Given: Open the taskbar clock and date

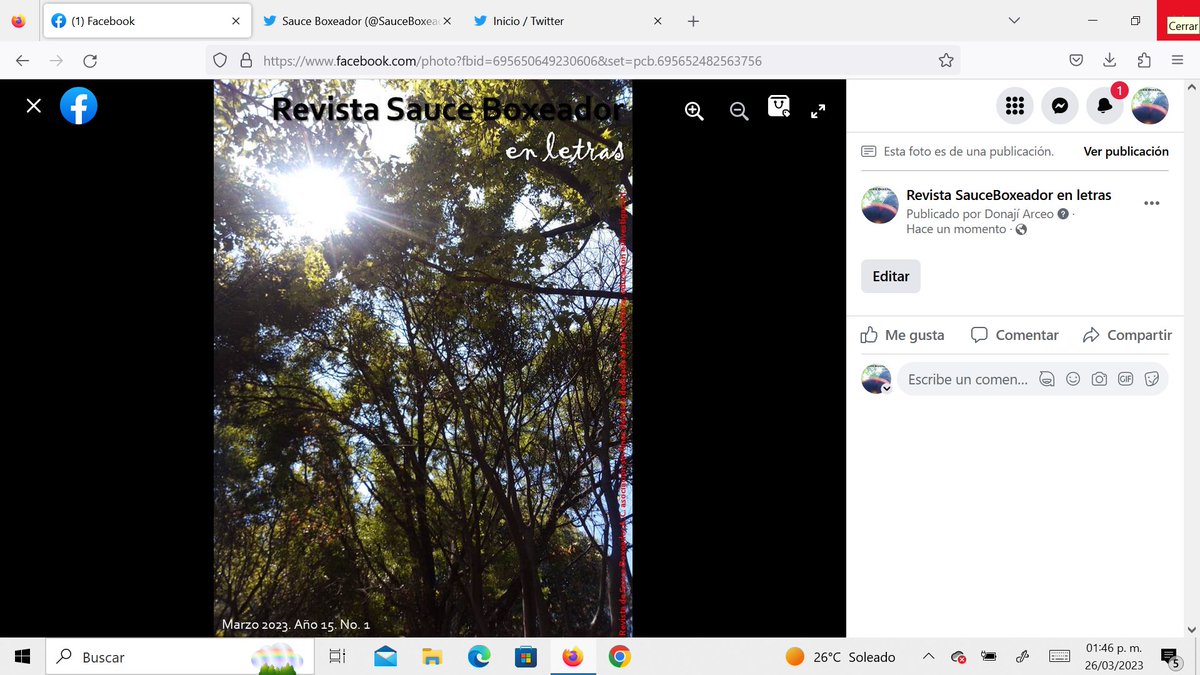Looking at the screenshot, I should click(1114, 657).
